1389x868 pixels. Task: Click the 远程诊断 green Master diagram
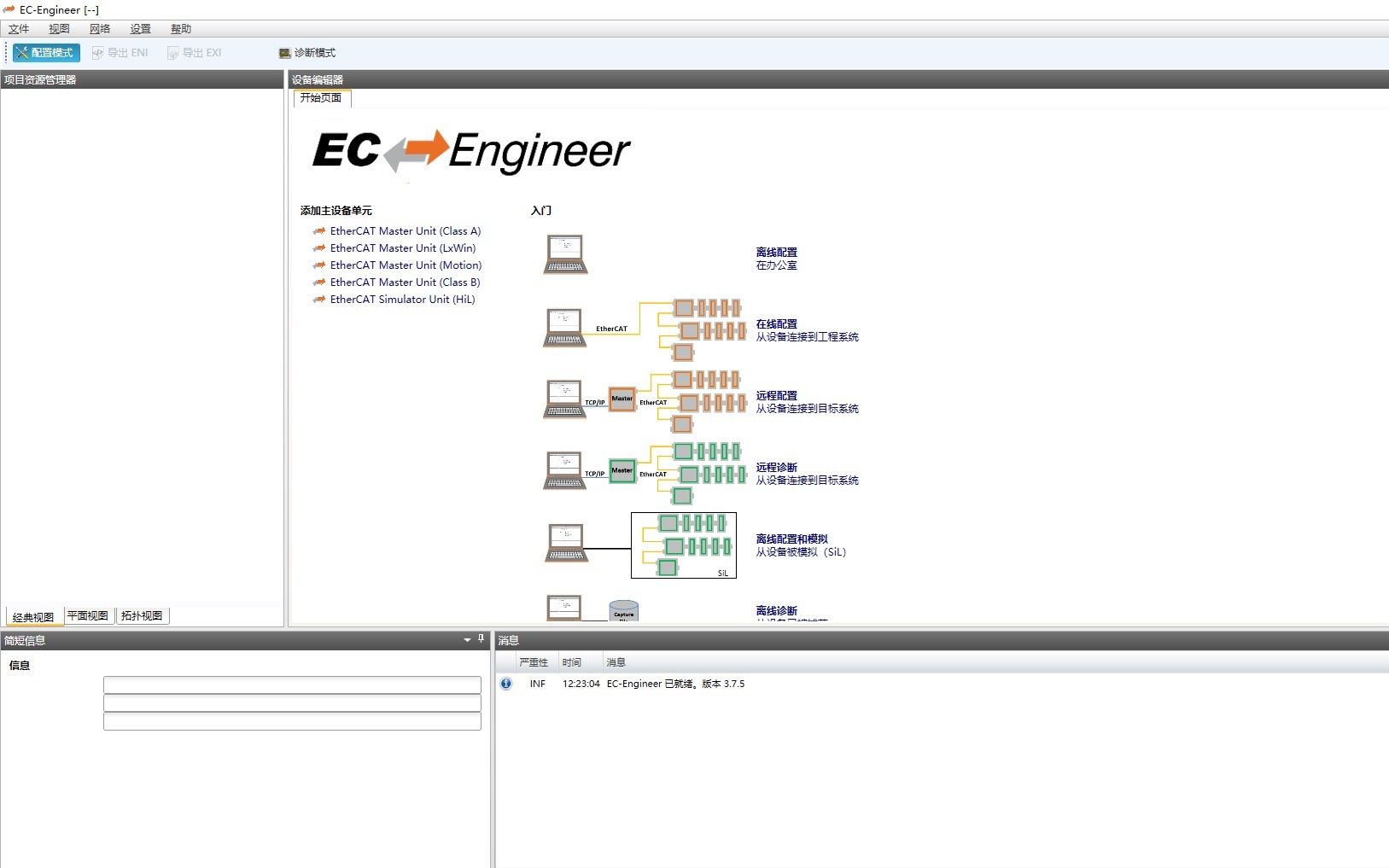tap(645, 472)
